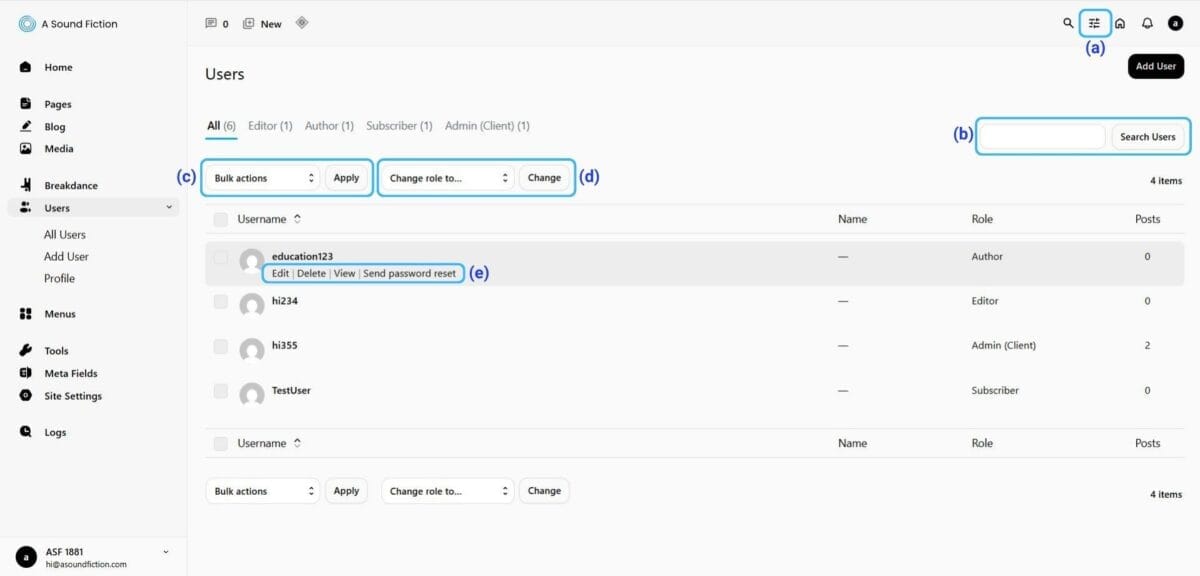Click the search magnifier icon in top bar

(1068, 23)
